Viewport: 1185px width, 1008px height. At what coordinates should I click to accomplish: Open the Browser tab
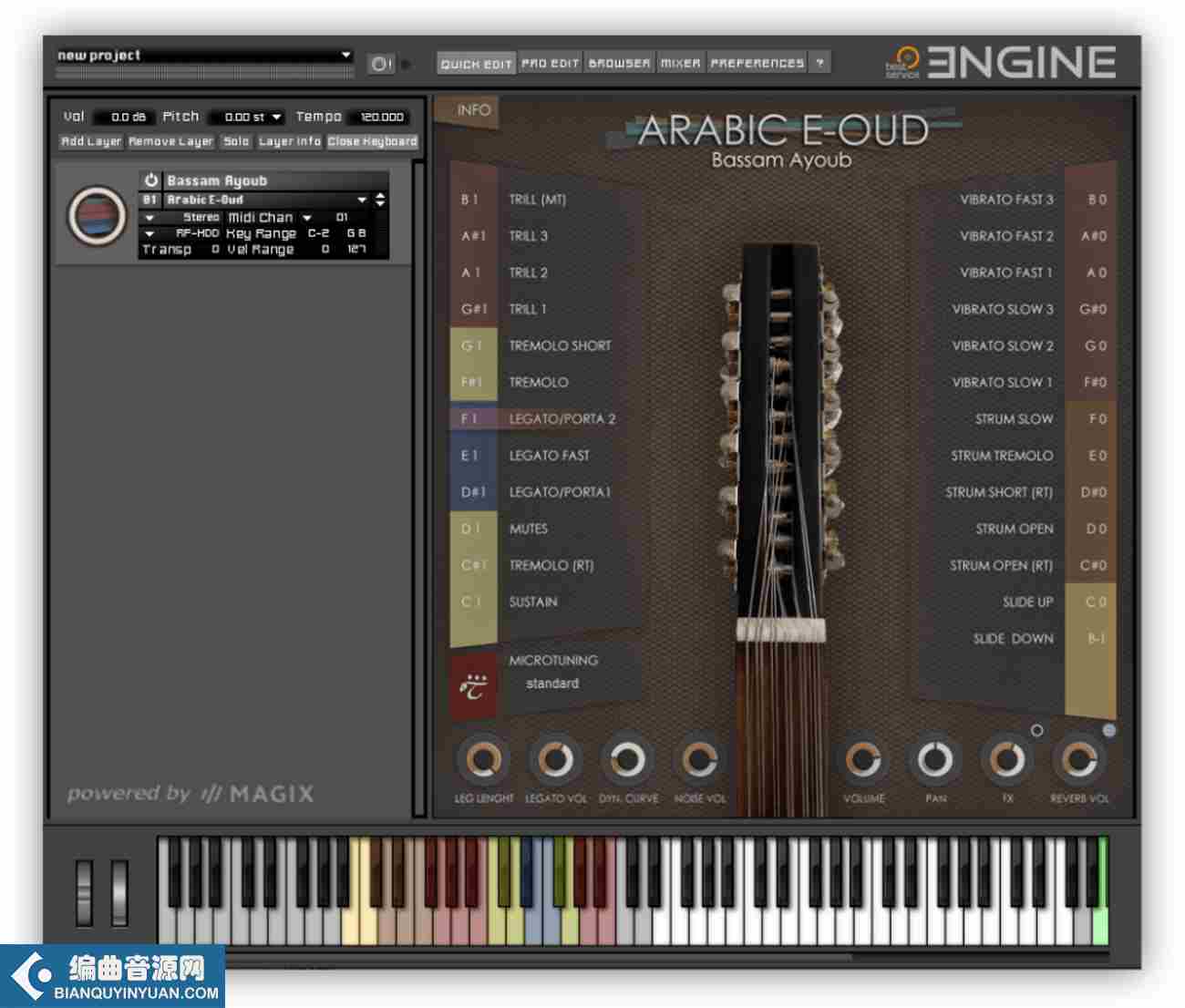coord(620,63)
